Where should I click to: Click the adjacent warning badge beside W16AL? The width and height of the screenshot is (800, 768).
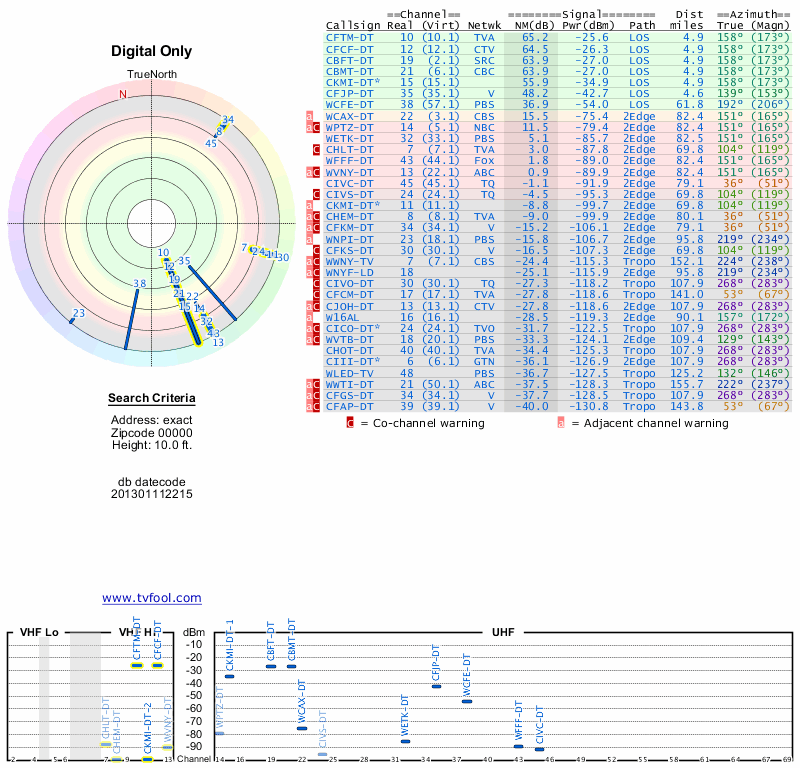tap(309, 317)
